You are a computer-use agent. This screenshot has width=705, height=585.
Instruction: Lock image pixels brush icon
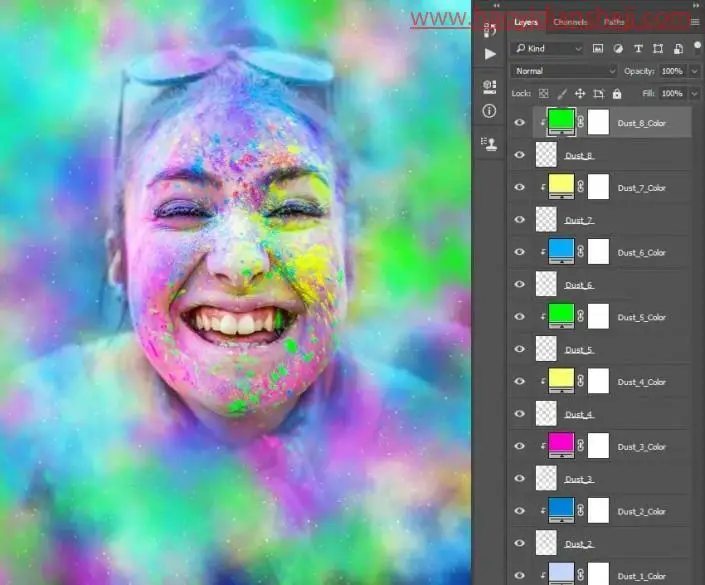tap(562, 94)
